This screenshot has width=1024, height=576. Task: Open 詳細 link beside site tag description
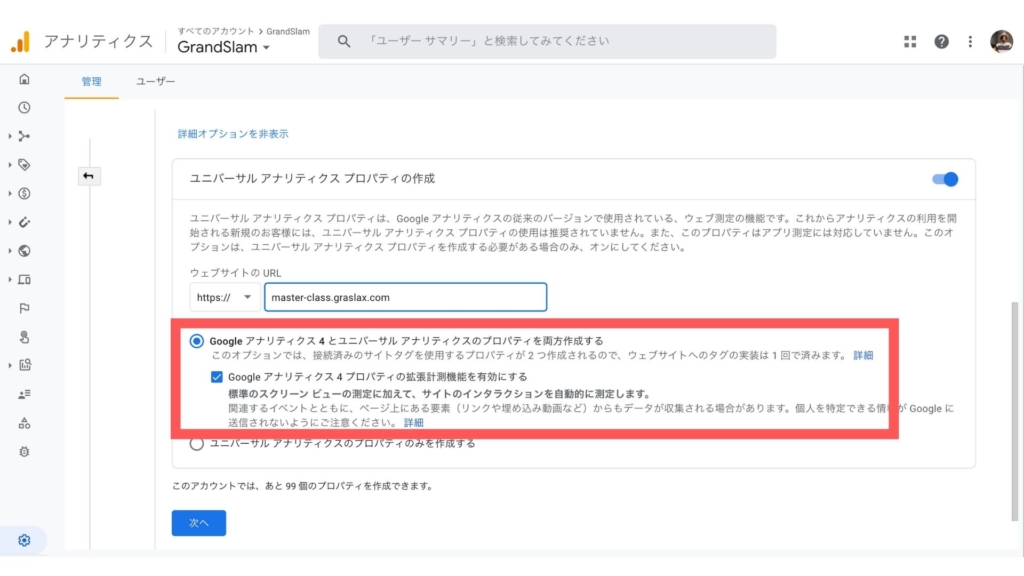[863, 355]
